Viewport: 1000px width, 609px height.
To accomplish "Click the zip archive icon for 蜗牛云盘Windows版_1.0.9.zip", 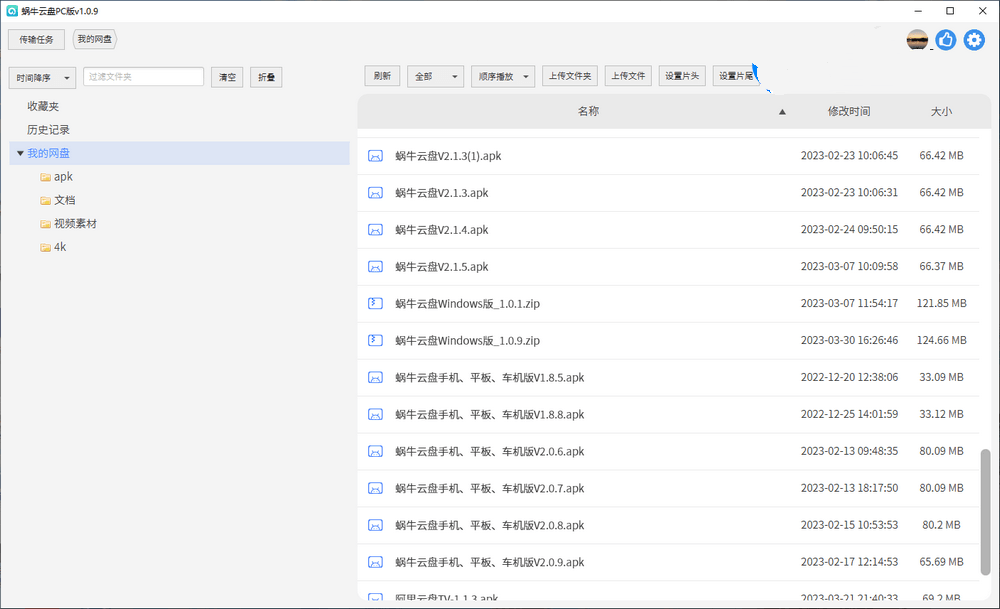I will 375,340.
